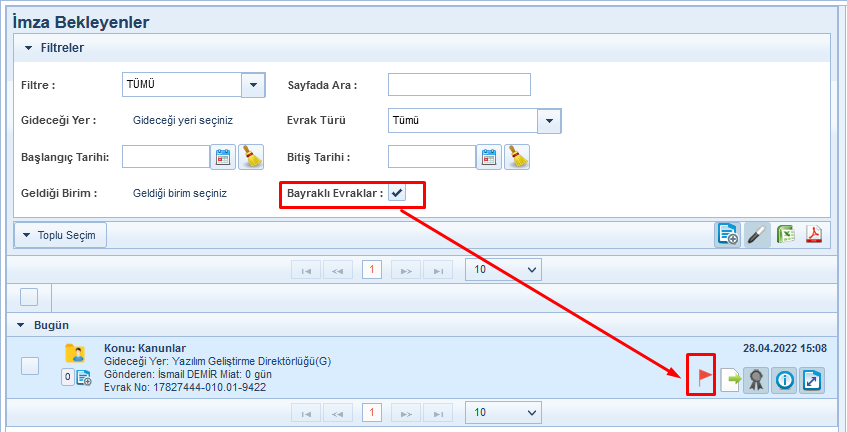Uncheck the Bayraklı Evraklar checkbox
Image resolution: width=847 pixels, height=432 pixels.
[396, 193]
